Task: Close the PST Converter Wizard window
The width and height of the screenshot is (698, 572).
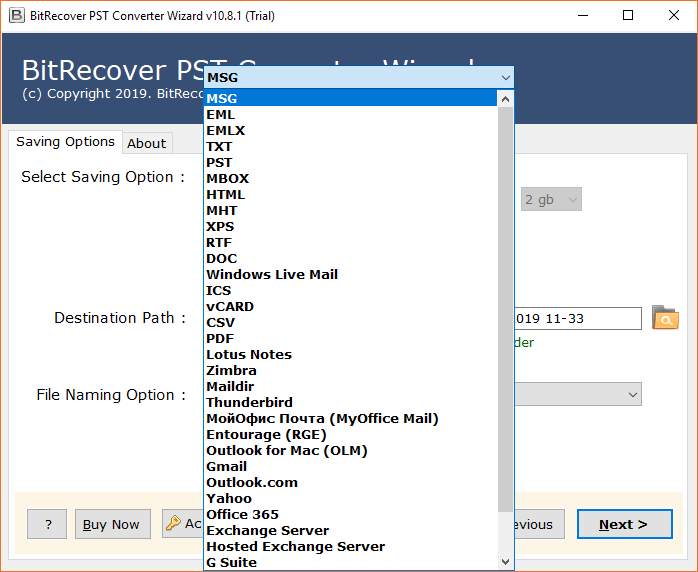Action: click(x=674, y=16)
